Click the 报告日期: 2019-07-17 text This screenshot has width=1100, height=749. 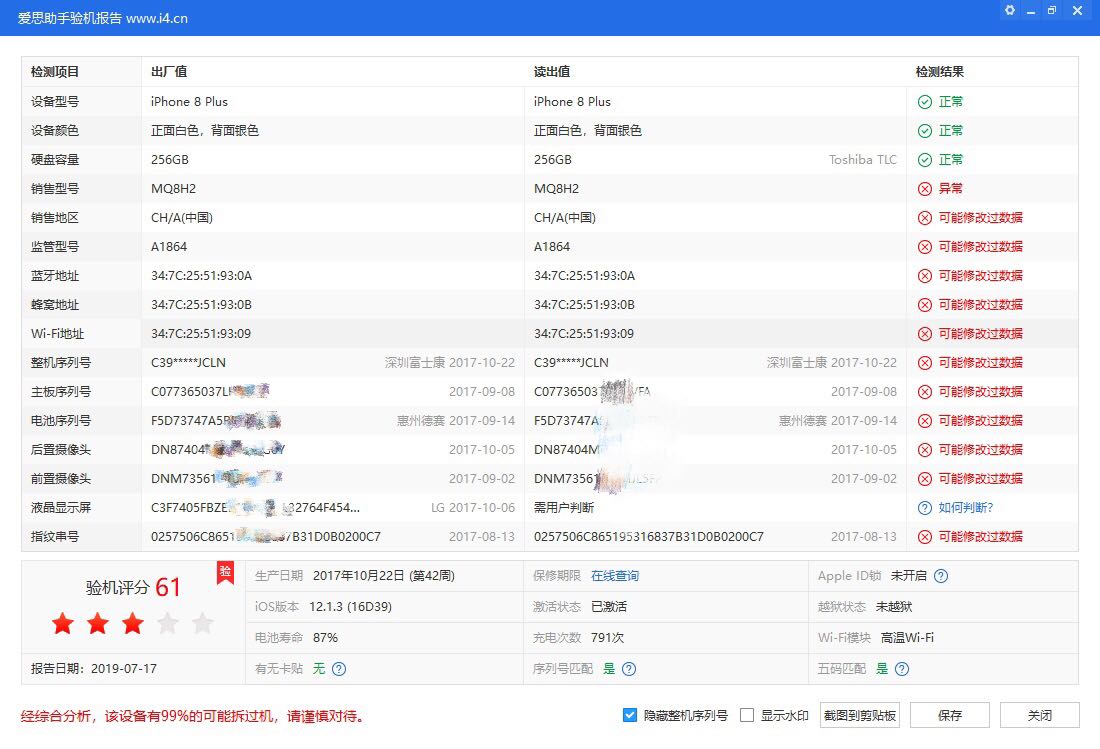(x=94, y=668)
